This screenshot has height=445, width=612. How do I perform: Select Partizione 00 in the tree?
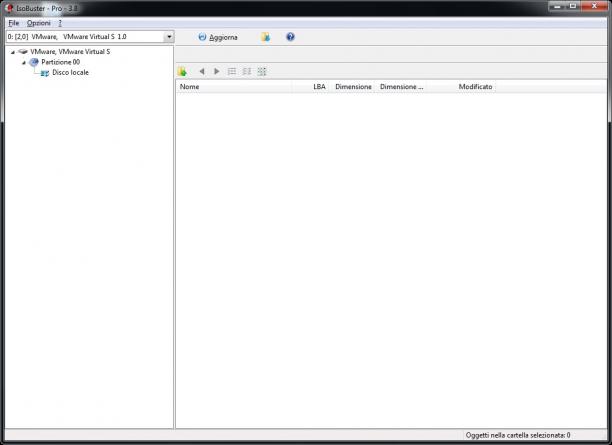(60, 62)
